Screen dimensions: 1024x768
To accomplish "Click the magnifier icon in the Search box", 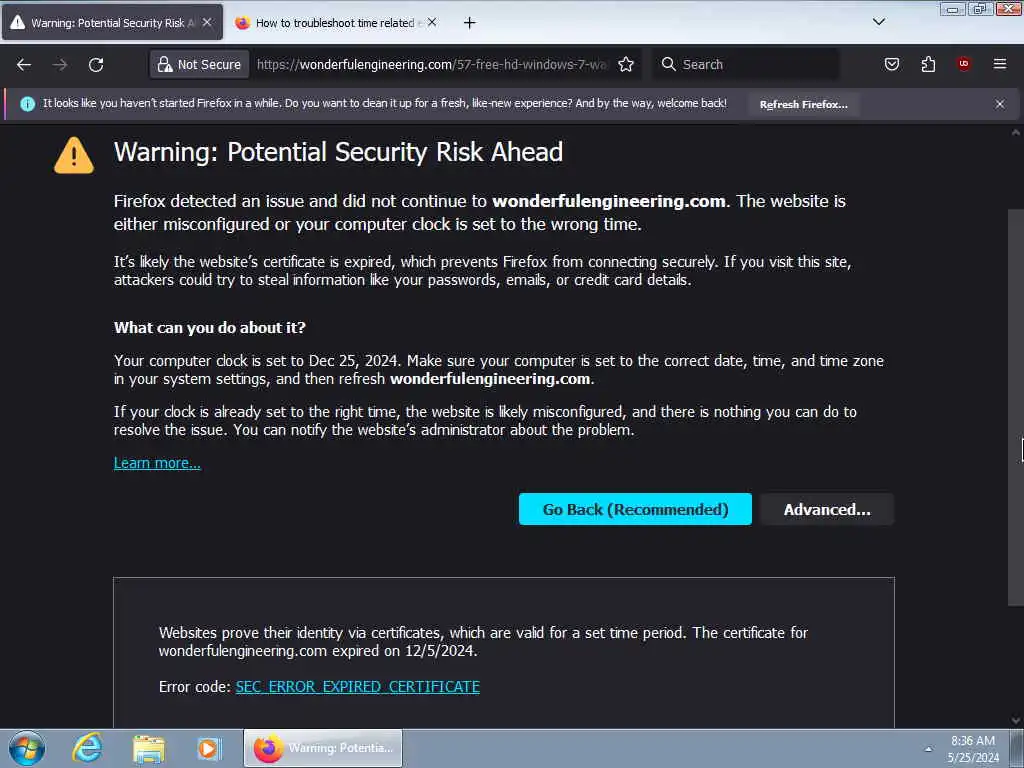I will 668,64.
